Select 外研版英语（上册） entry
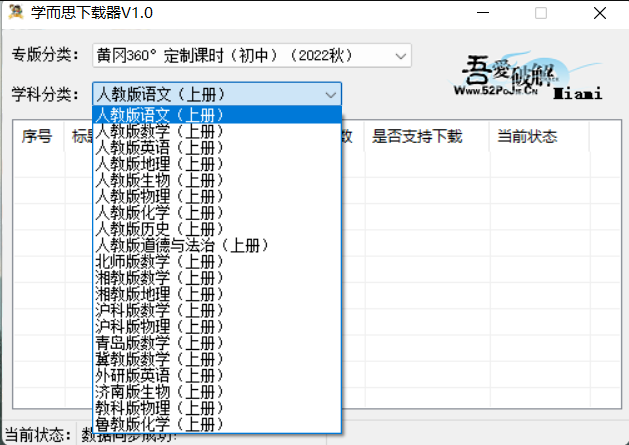 [217, 376]
